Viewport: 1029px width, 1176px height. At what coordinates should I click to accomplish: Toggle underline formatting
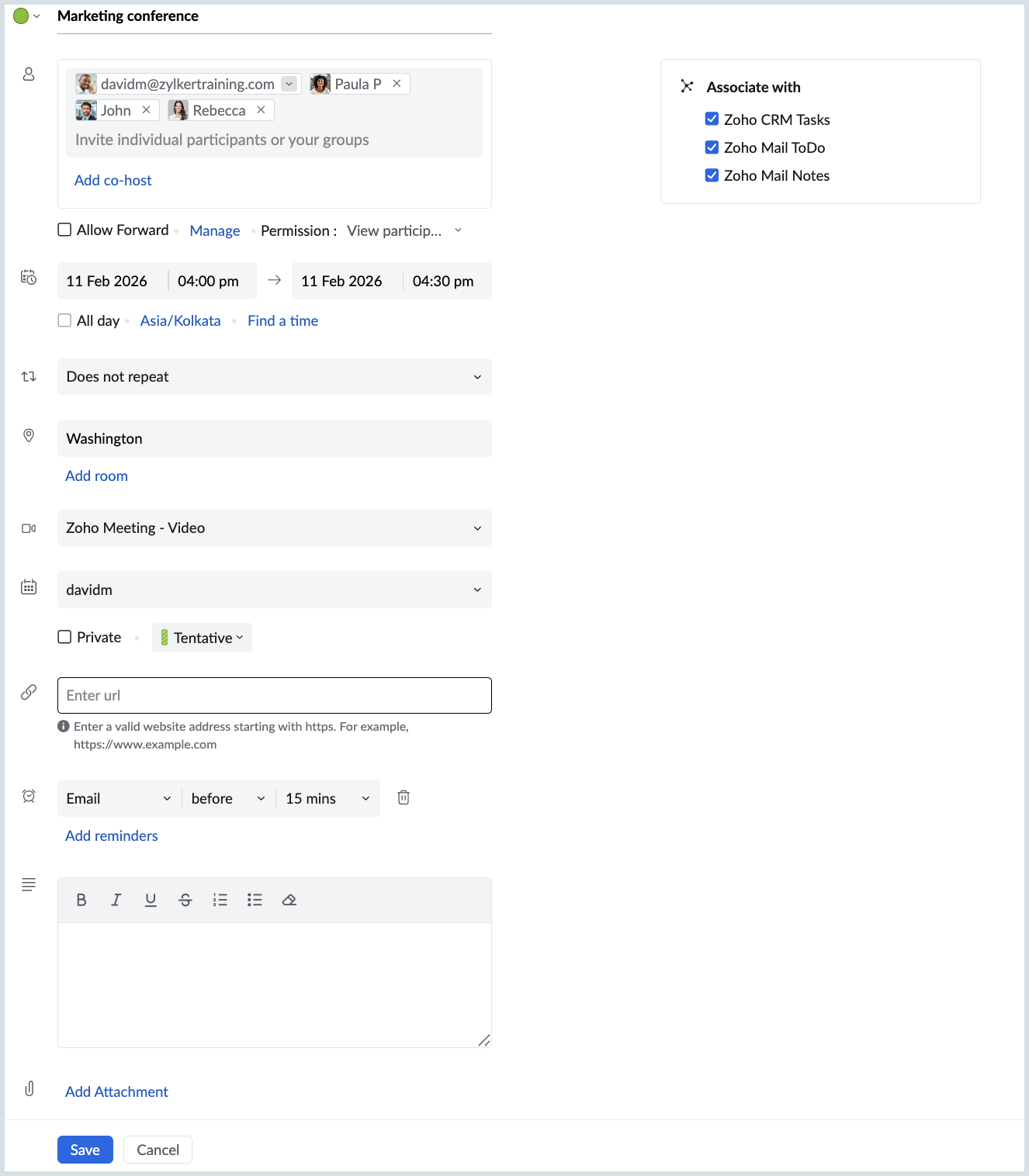[x=151, y=900]
